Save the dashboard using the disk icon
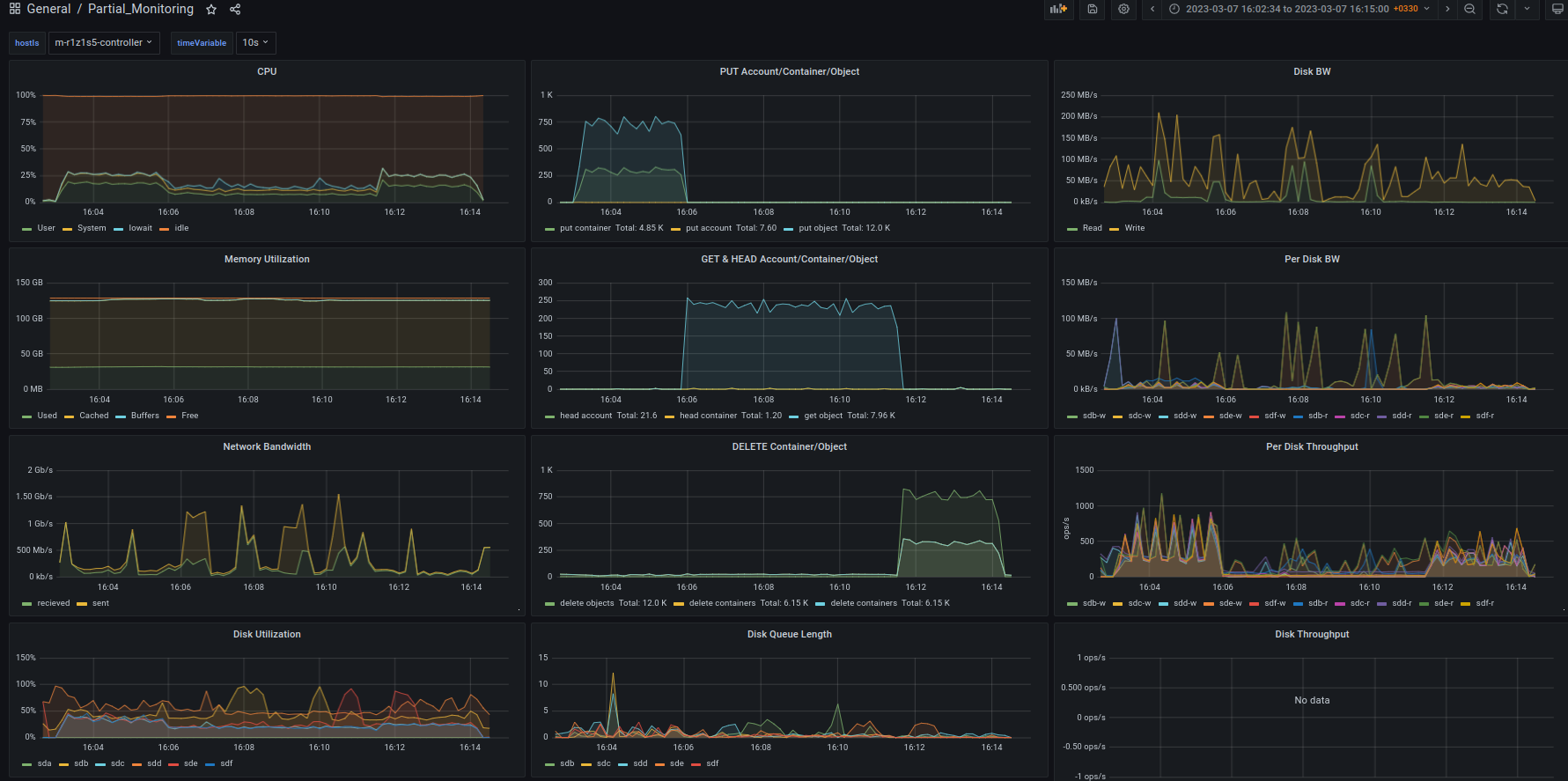Image resolution: width=1568 pixels, height=781 pixels. tap(1093, 9)
